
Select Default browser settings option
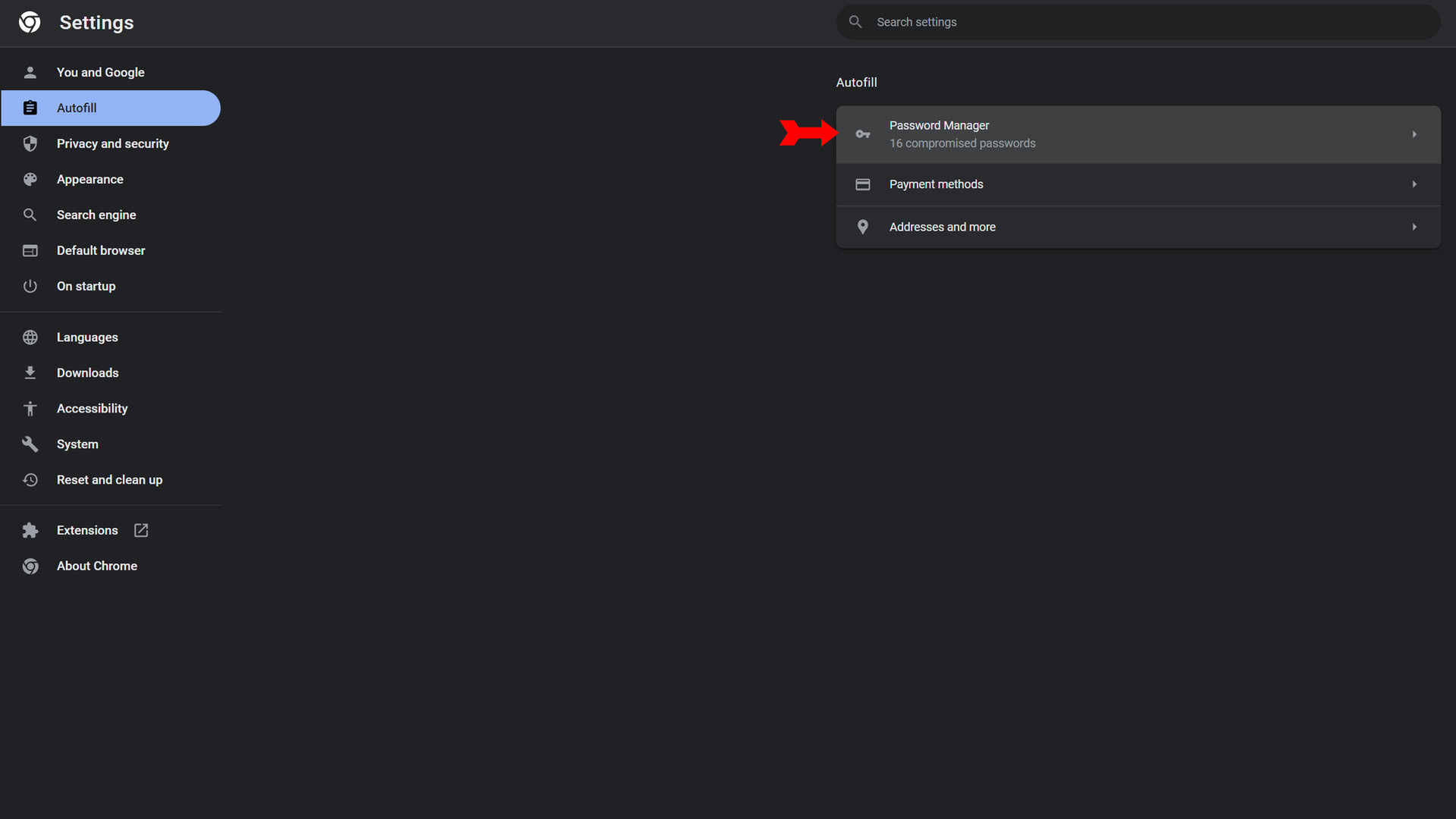click(x=100, y=250)
